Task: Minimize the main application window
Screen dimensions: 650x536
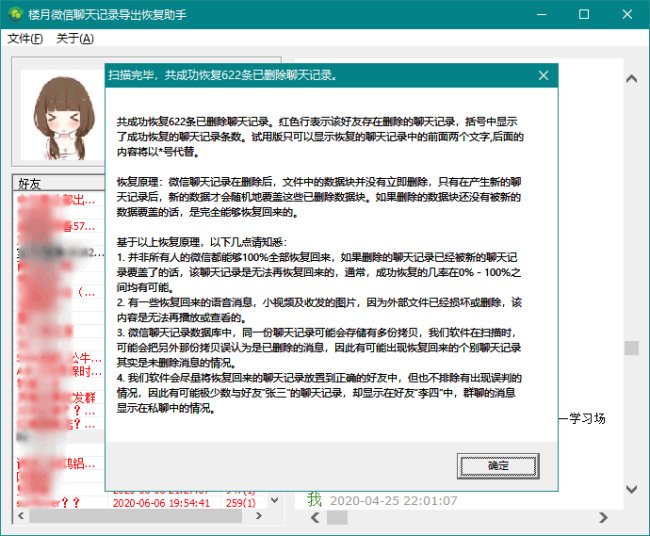Action: (x=541, y=14)
